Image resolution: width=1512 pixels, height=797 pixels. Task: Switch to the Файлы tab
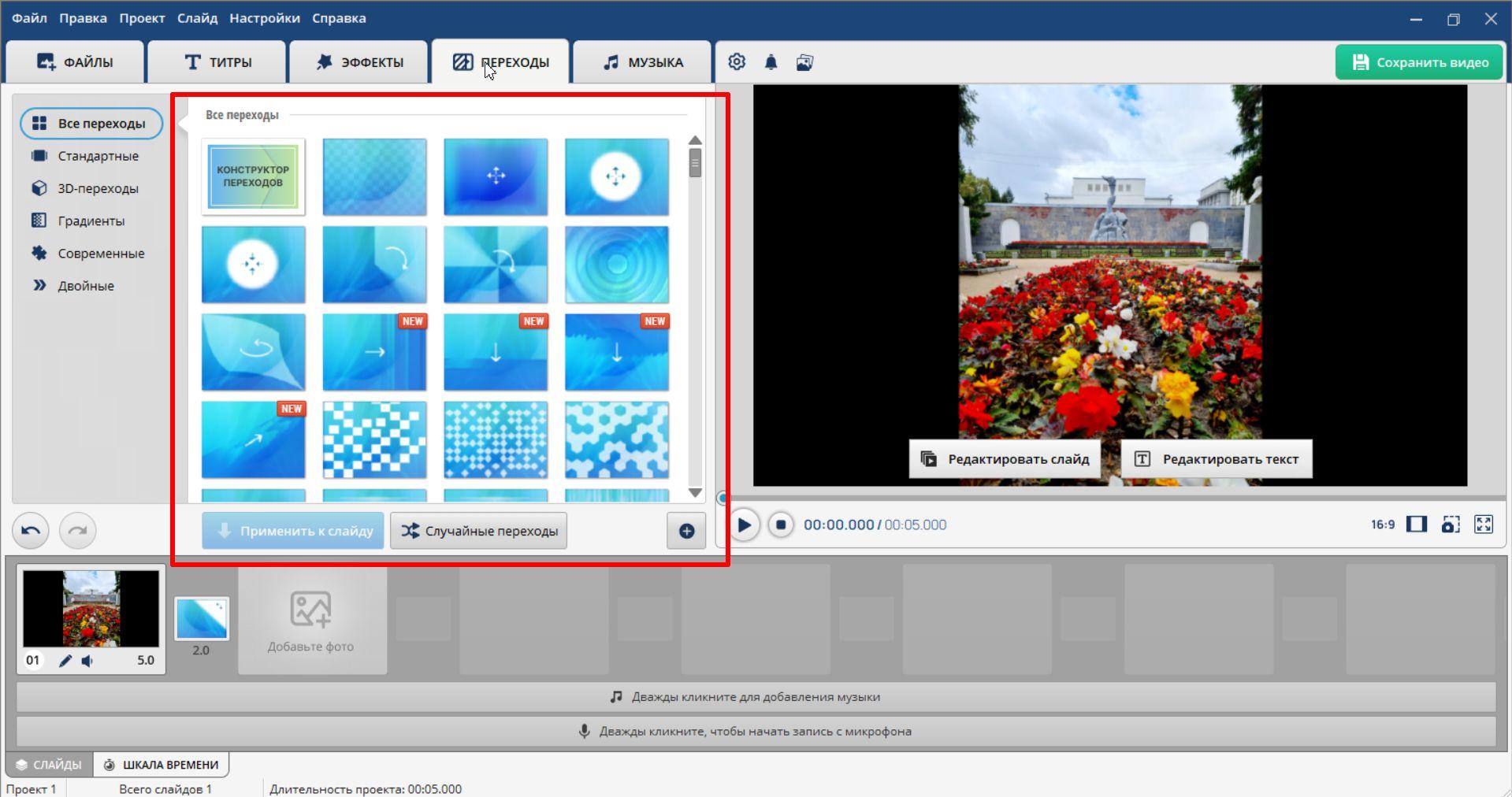pyautogui.click(x=76, y=62)
